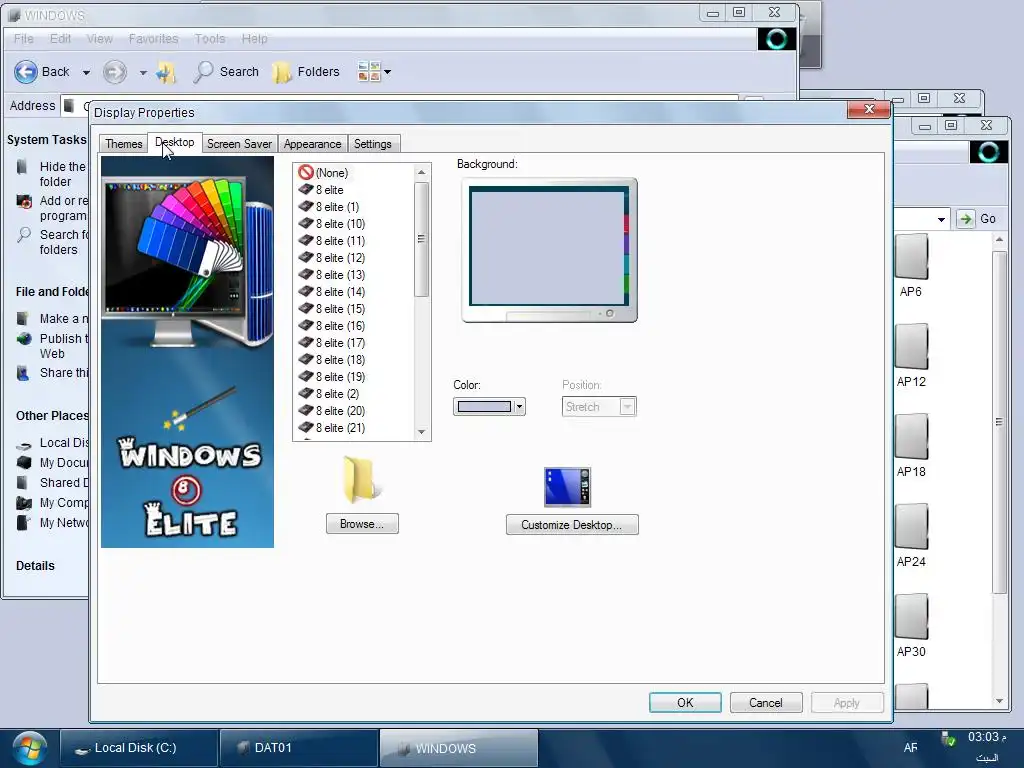This screenshot has width=1024, height=768.
Task: Open the Position Stretch dropdown
Action: [x=627, y=407]
